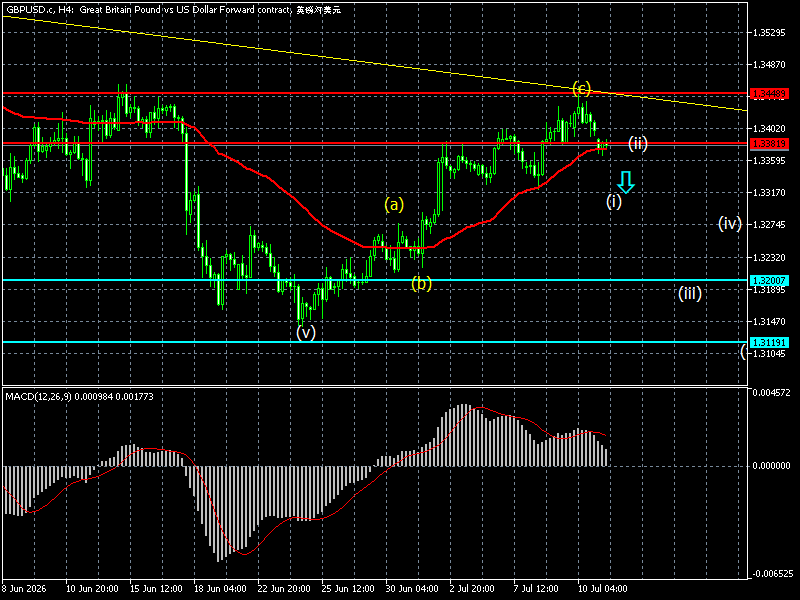Select the red 1.33819 price level tag
Image resolution: width=800 pixels, height=600 pixels.
click(x=769, y=143)
